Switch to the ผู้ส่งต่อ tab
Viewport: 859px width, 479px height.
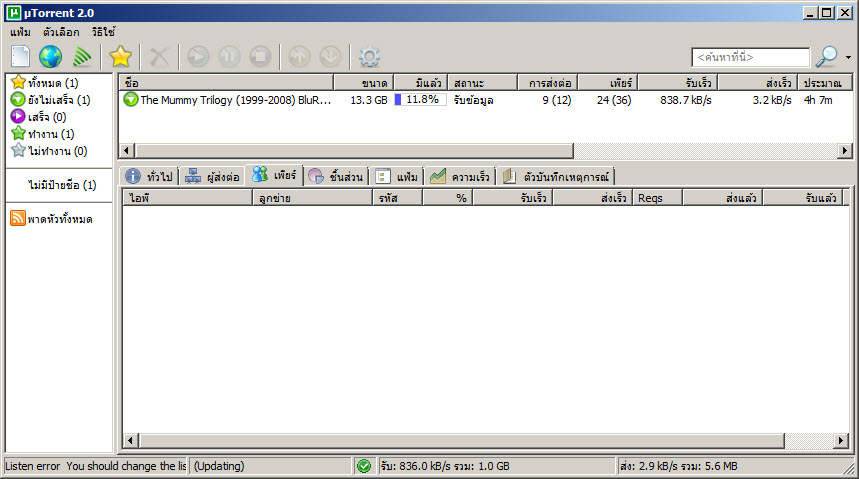coord(212,176)
